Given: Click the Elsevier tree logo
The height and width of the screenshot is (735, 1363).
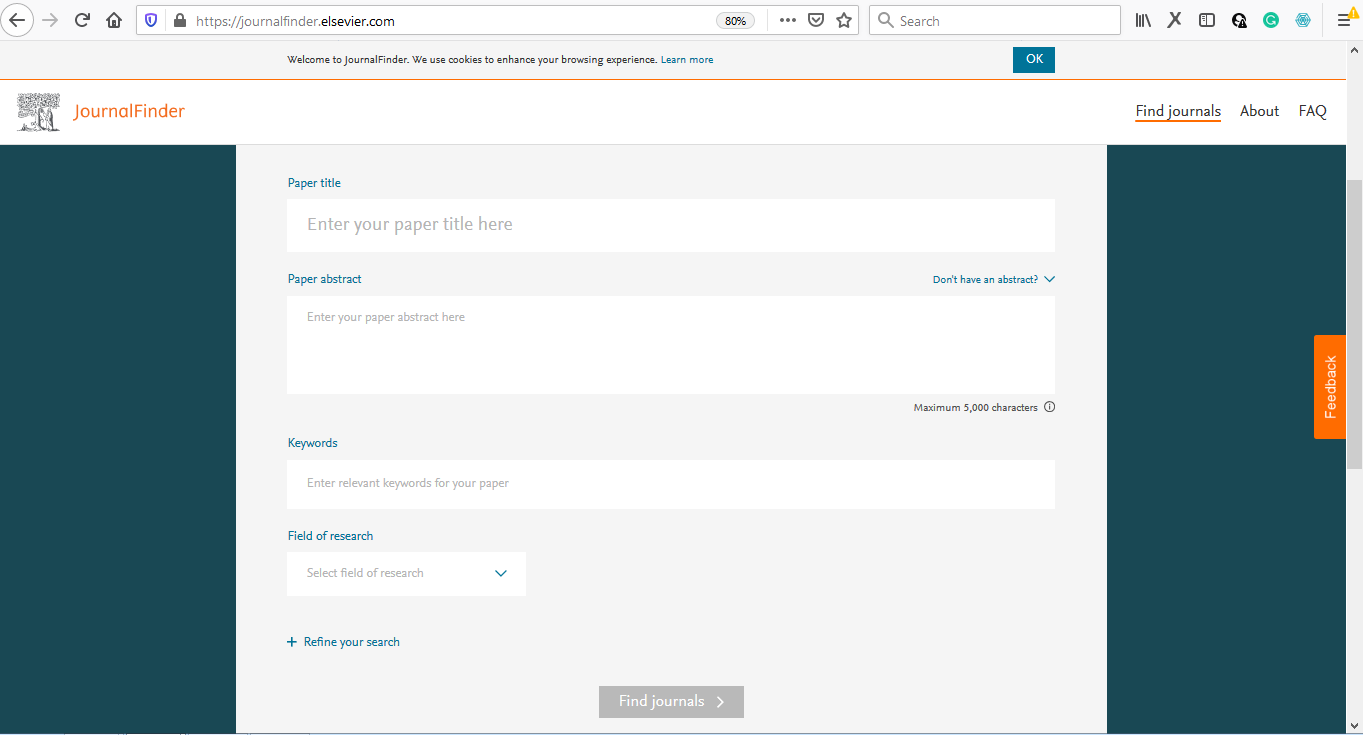Looking at the screenshot, I should 39,112.
